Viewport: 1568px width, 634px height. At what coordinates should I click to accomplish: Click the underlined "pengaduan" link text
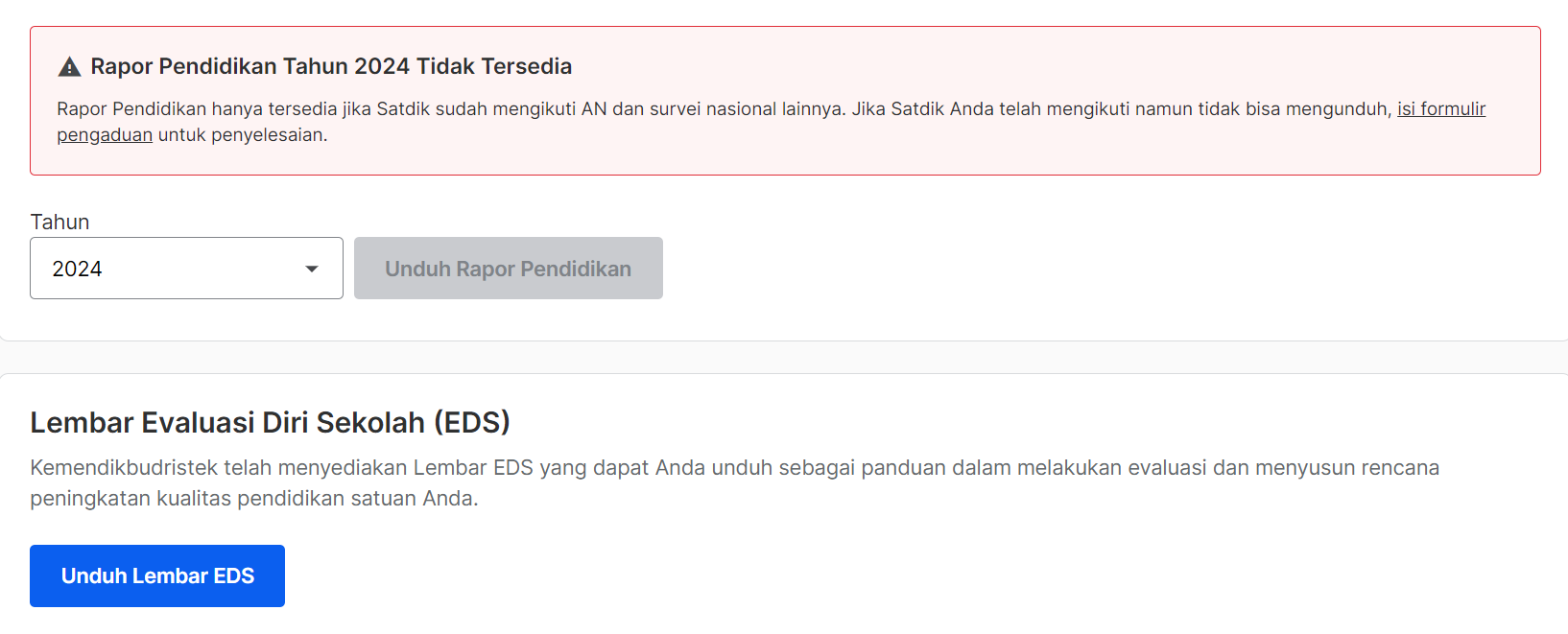(105, 135)
